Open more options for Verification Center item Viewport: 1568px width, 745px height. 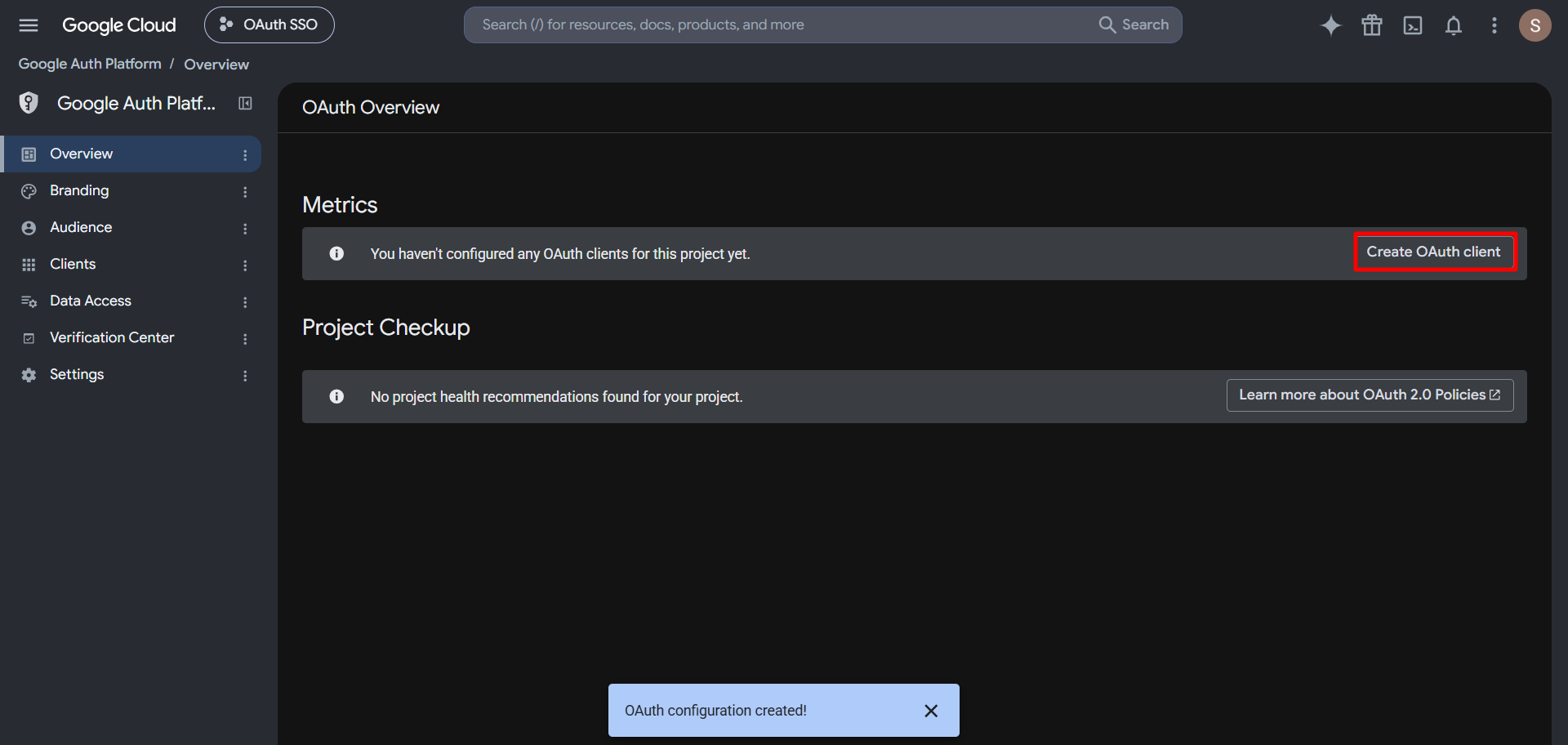pos(245,338)
